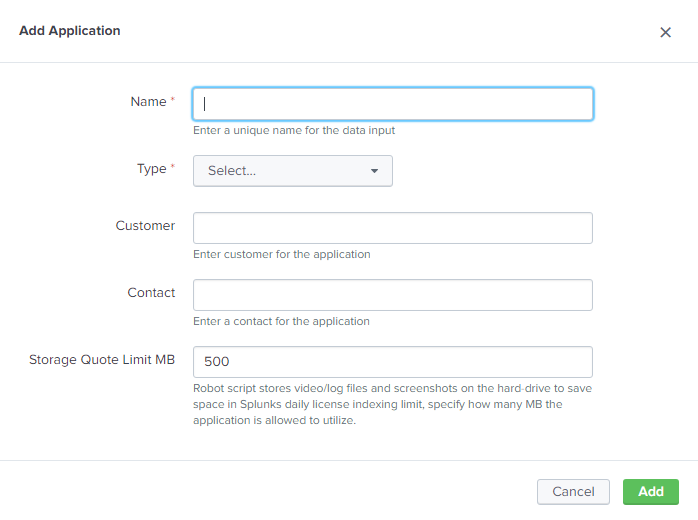The width and height of the screenshot is (698, 520).
Task: Click the Contact field label
Action: [151, 293]
